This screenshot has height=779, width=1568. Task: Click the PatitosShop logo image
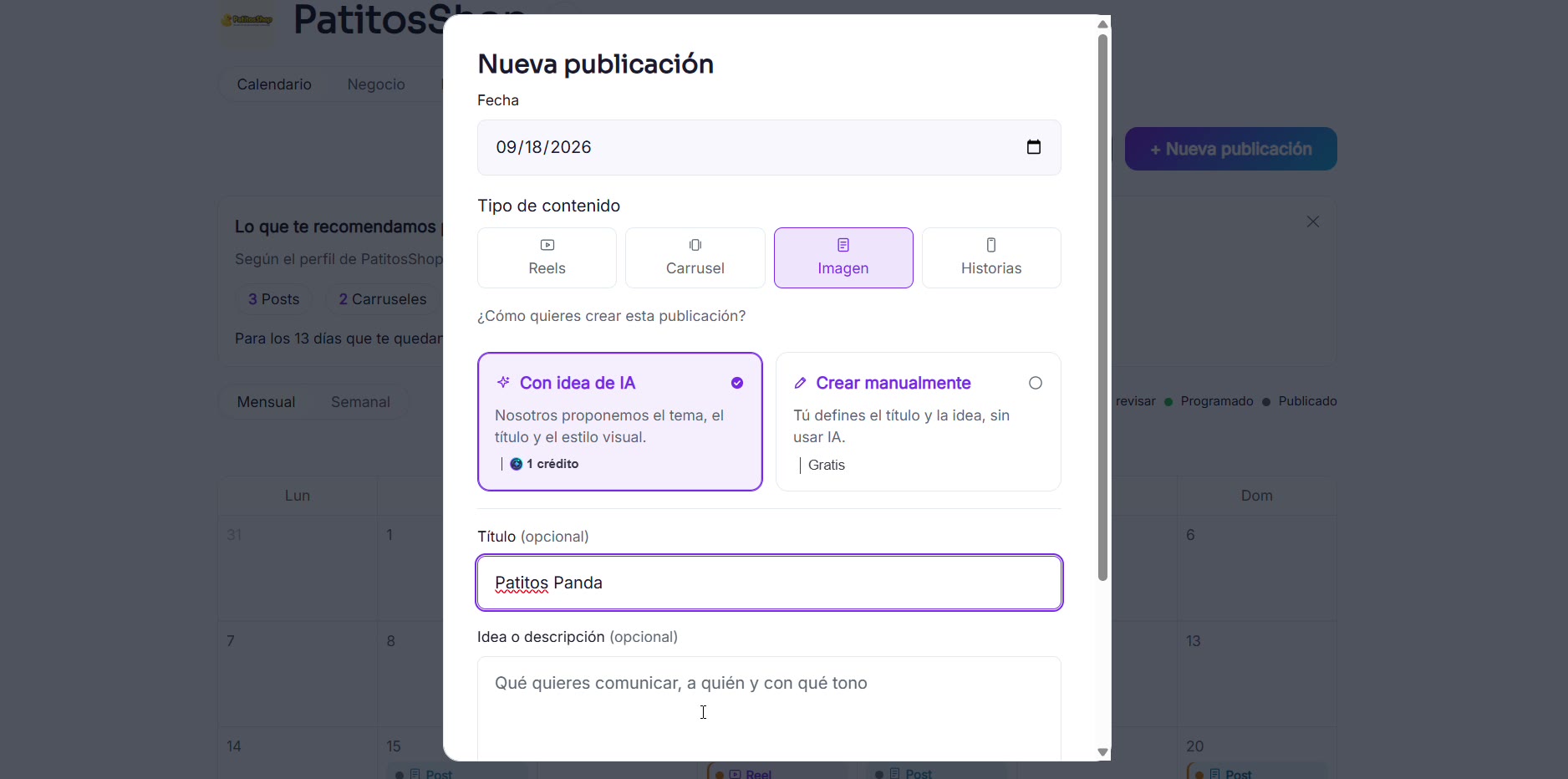click(247, 20)
